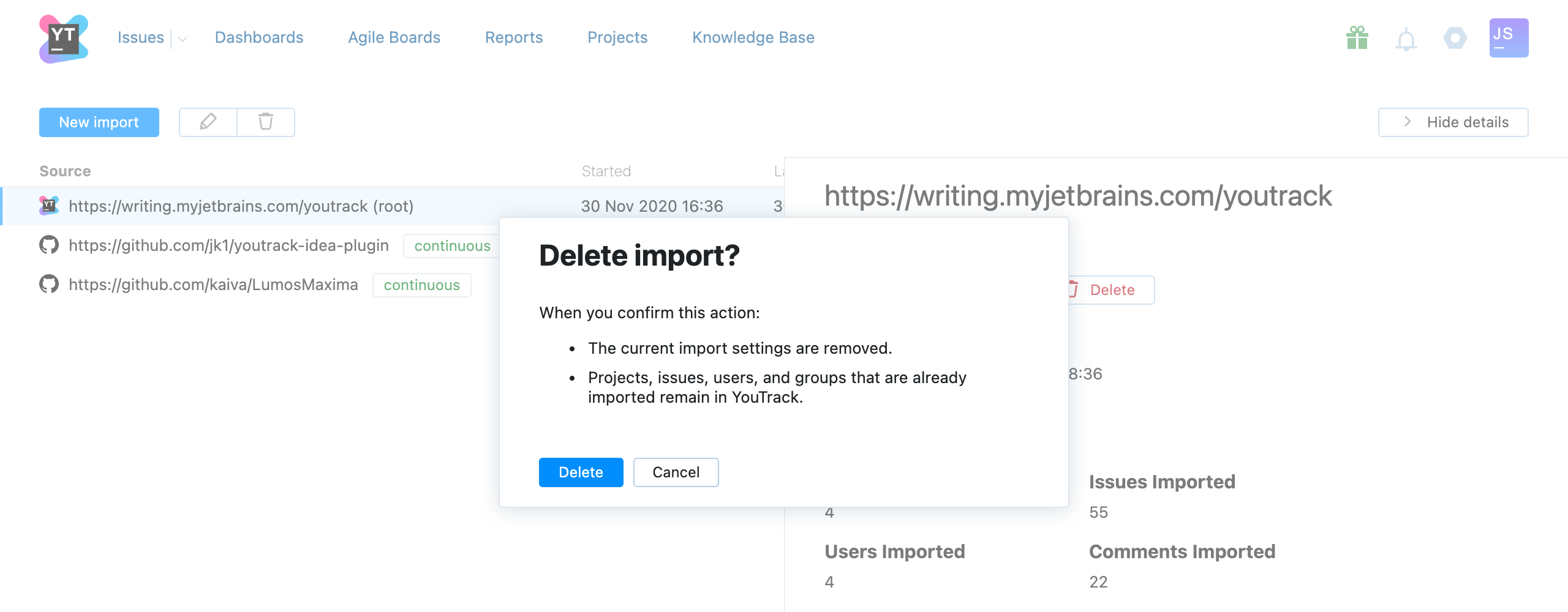Screen dimensions: 1568x612
Task: Click the red Delete button in details
Action: [1111, 290]
